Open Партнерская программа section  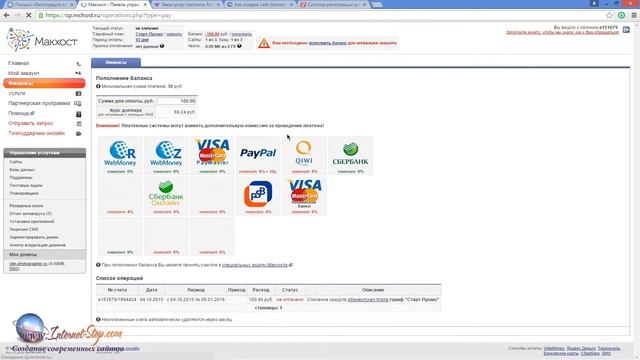[39, 103]
